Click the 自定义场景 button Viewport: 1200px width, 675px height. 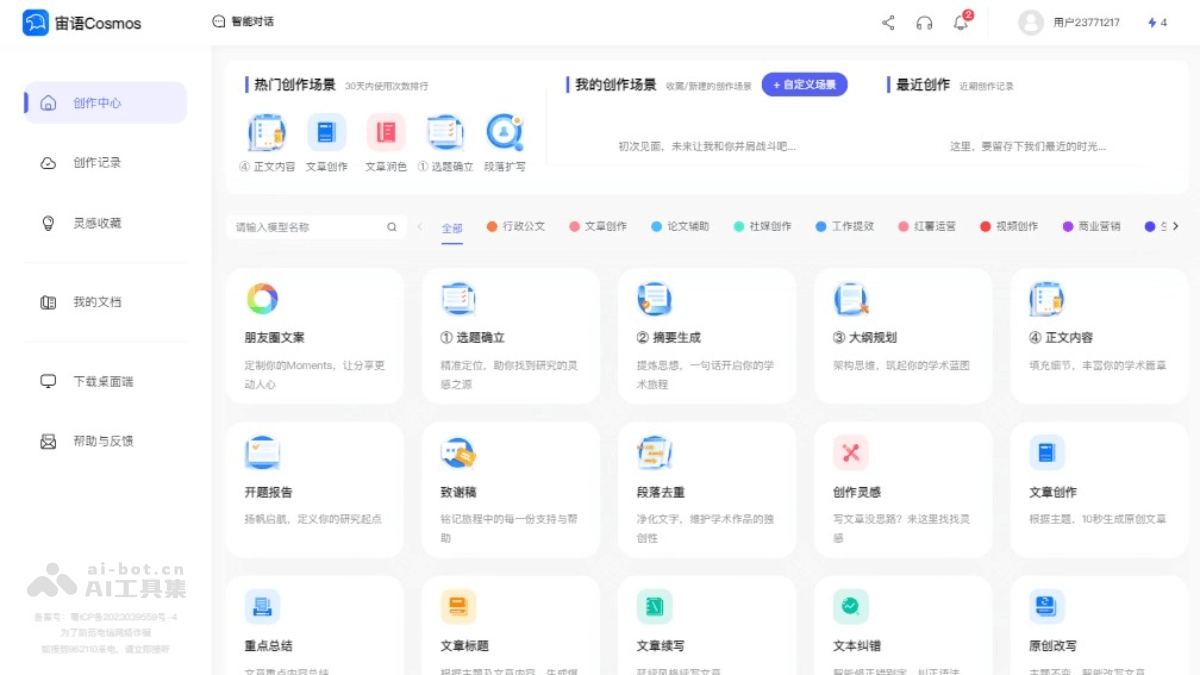pyautogui.click(x=805, y=84)
